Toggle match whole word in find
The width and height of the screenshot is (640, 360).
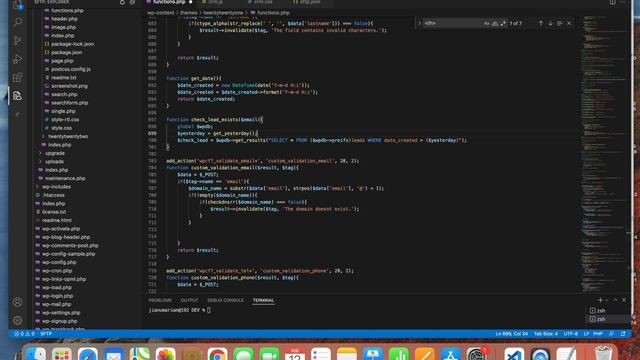coord(495,23)
